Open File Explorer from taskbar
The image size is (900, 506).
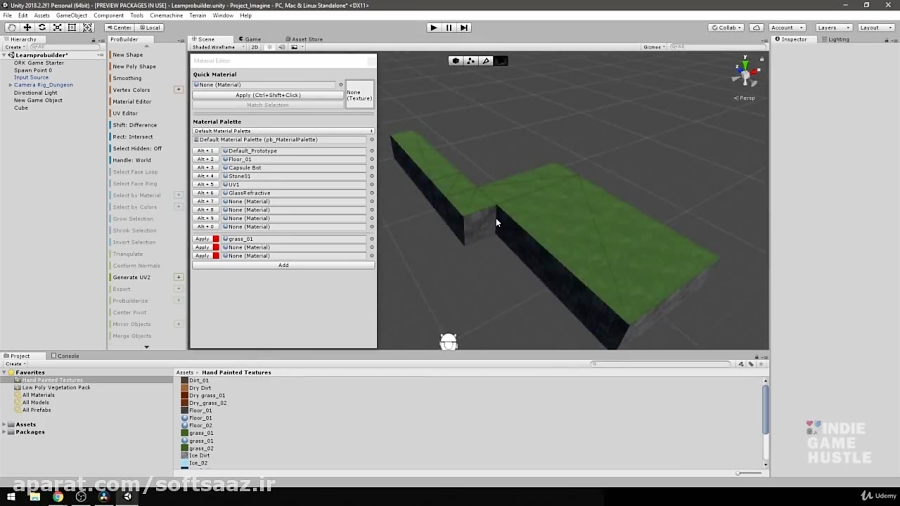[x=35, y=497]
